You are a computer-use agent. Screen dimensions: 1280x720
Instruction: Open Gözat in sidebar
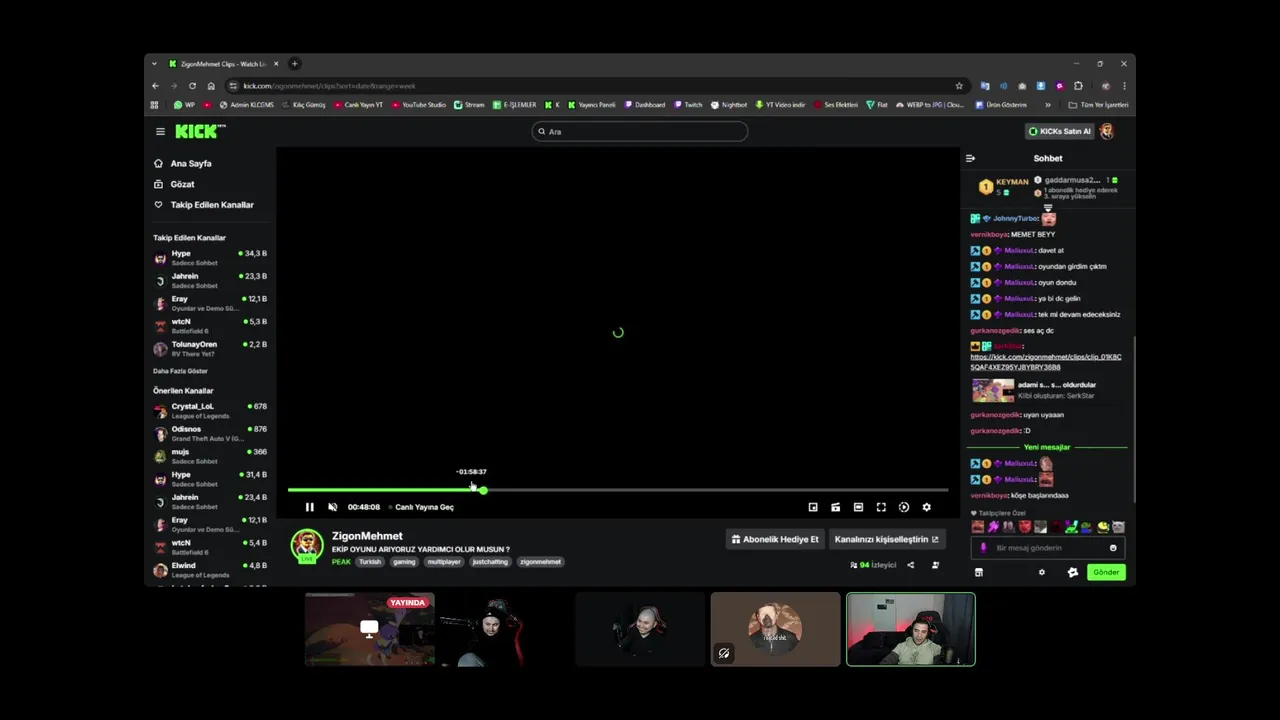click(182, 184)
